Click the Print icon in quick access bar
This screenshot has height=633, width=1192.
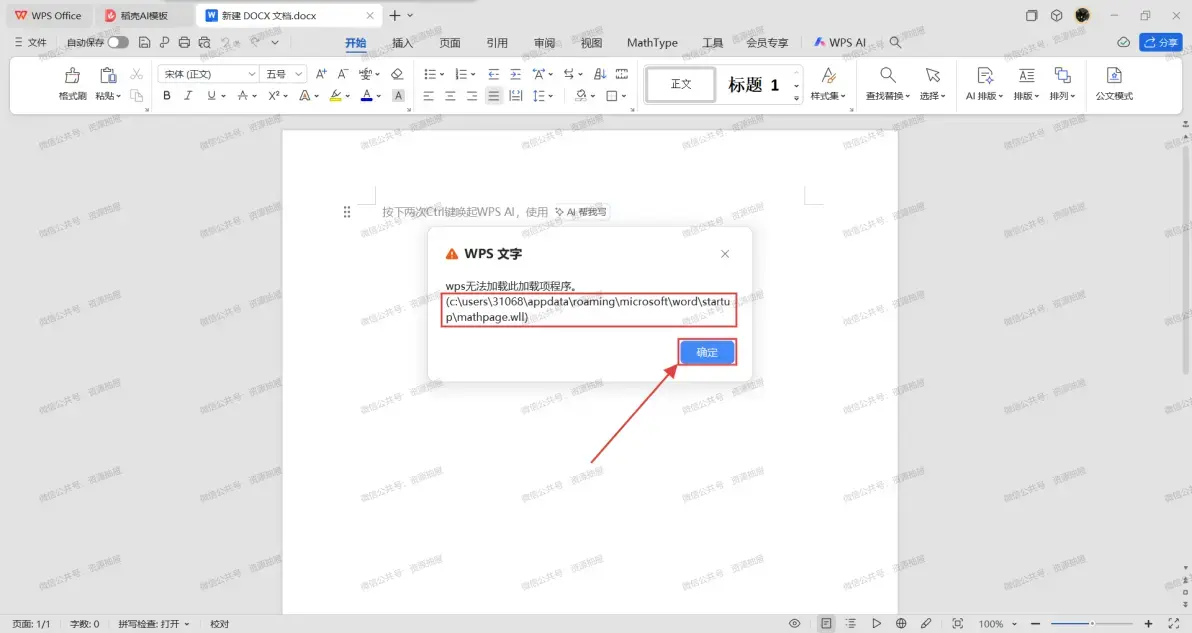(184, 43)
